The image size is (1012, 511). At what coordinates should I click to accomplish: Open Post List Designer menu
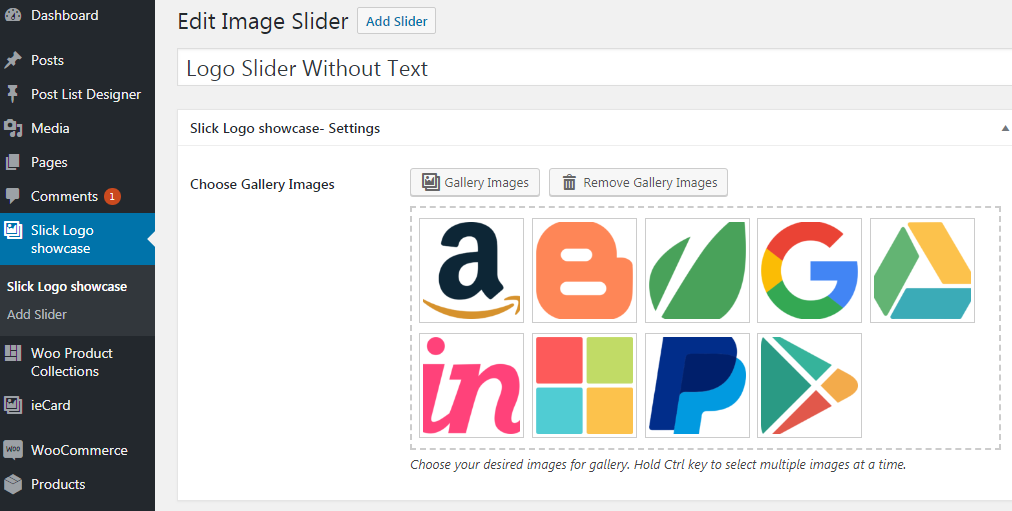[x=85, y=94]
